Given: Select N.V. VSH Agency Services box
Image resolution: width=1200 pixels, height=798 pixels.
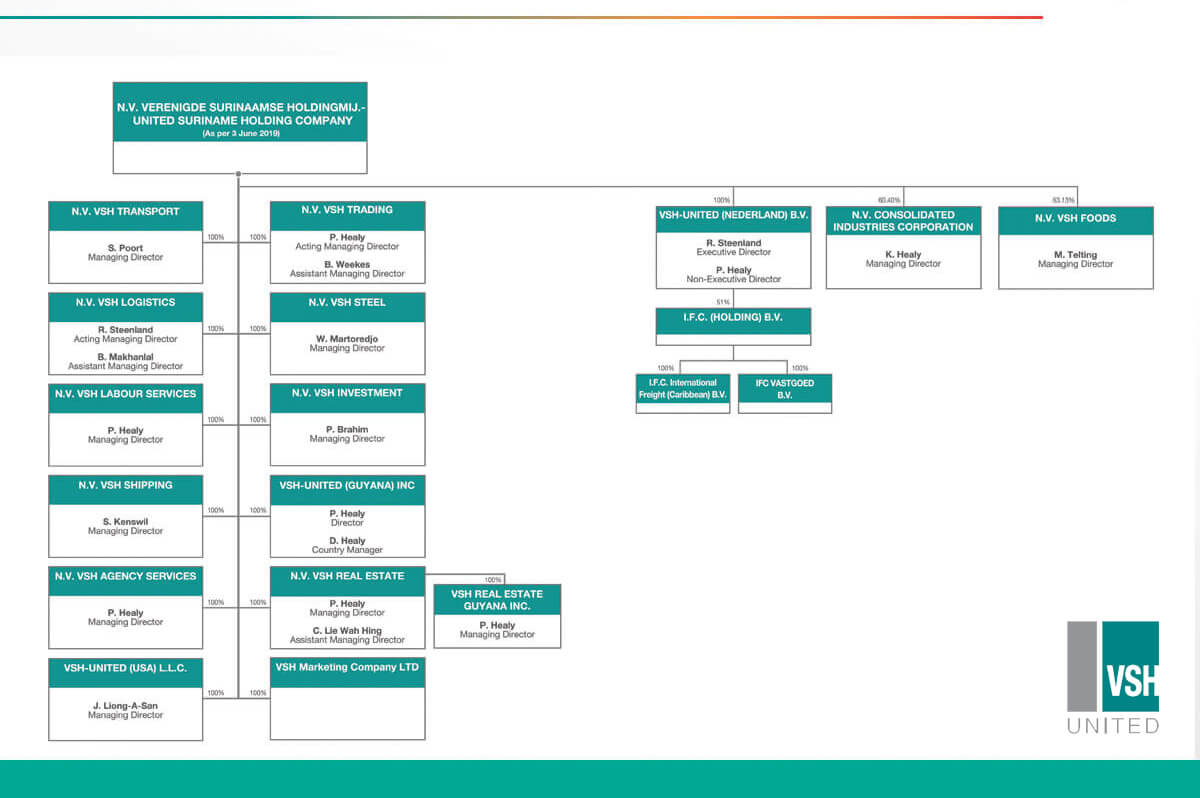Looking at the screenshot, I should (125, 607).
